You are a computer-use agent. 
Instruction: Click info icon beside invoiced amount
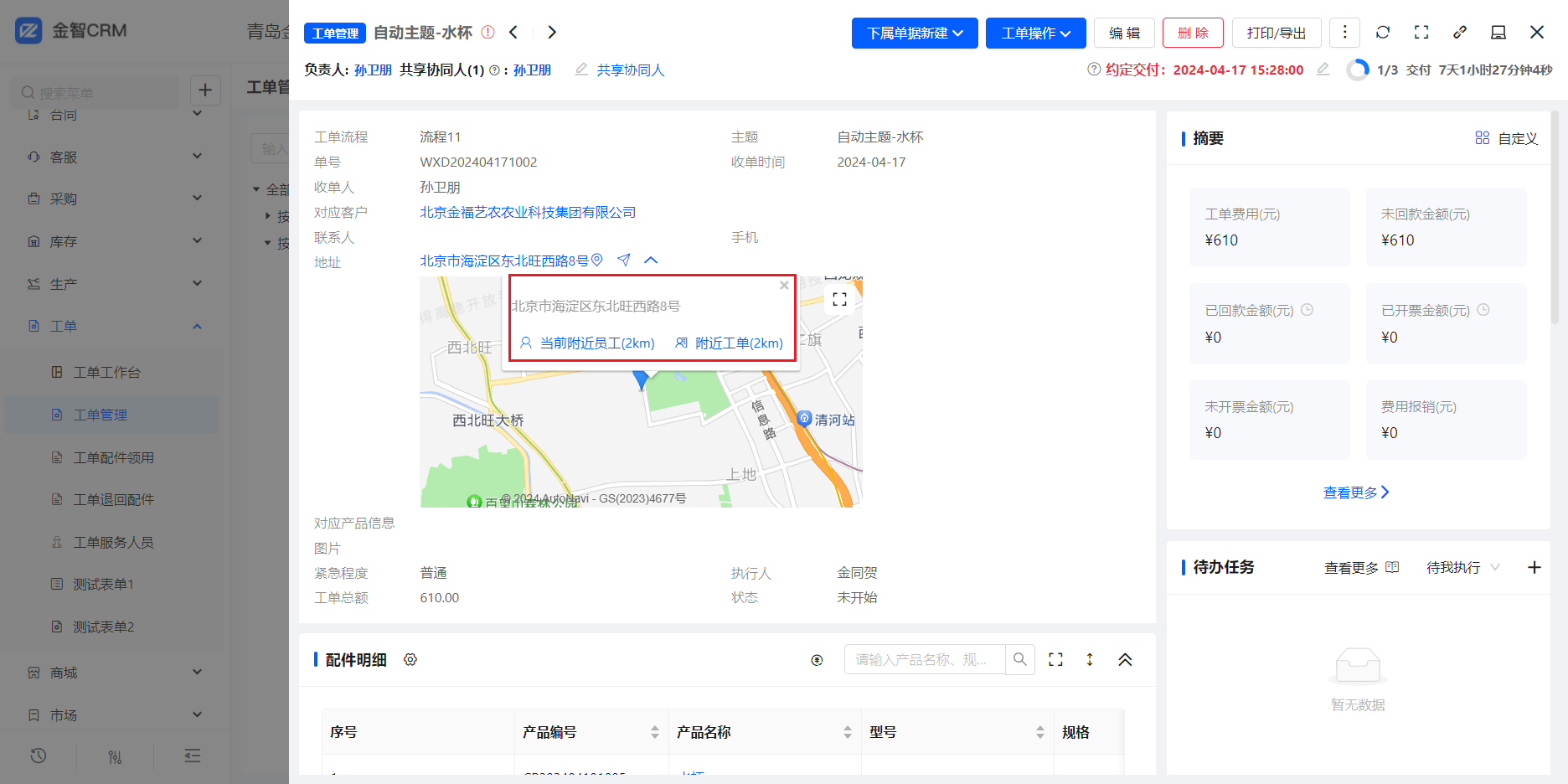coord(1483,310)
